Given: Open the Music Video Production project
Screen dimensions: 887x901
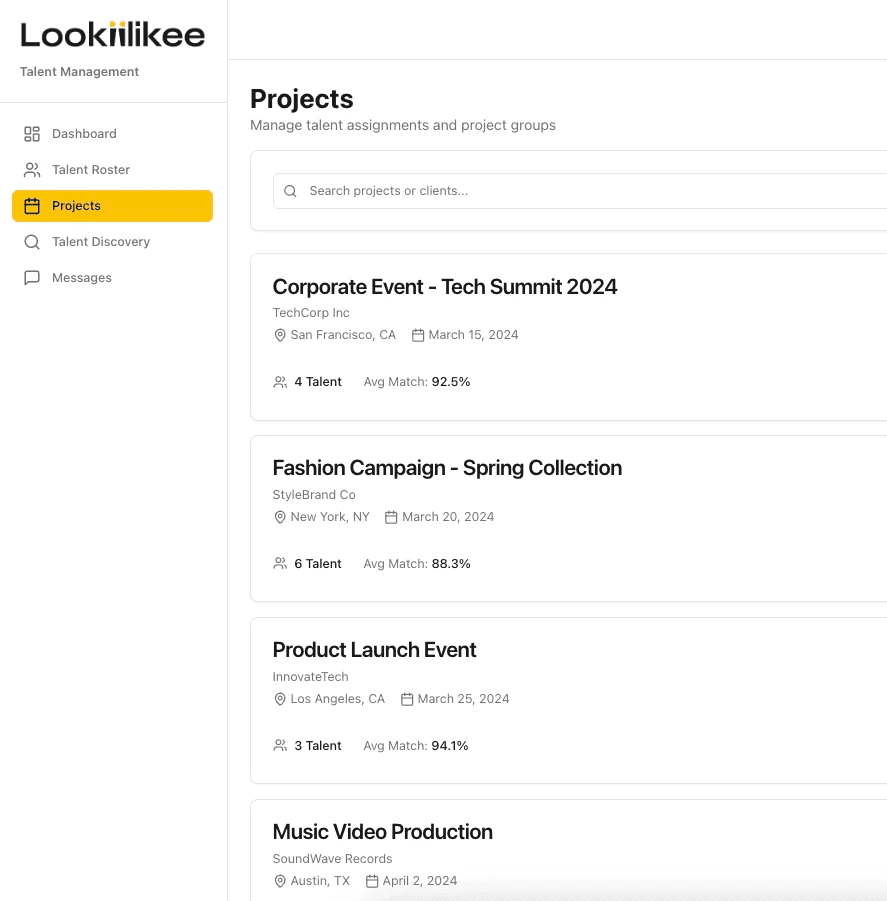Looking at the screenshot, I should [382, 832].
